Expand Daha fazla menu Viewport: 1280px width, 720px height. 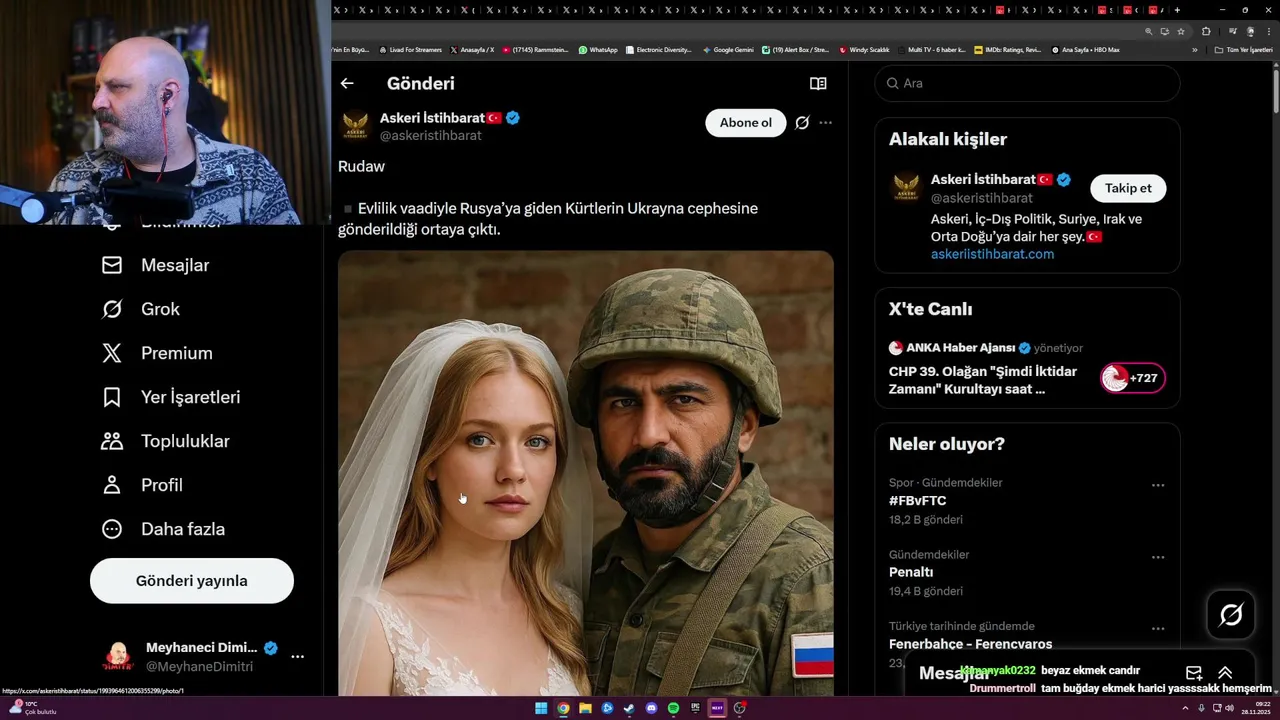point(163,529)
